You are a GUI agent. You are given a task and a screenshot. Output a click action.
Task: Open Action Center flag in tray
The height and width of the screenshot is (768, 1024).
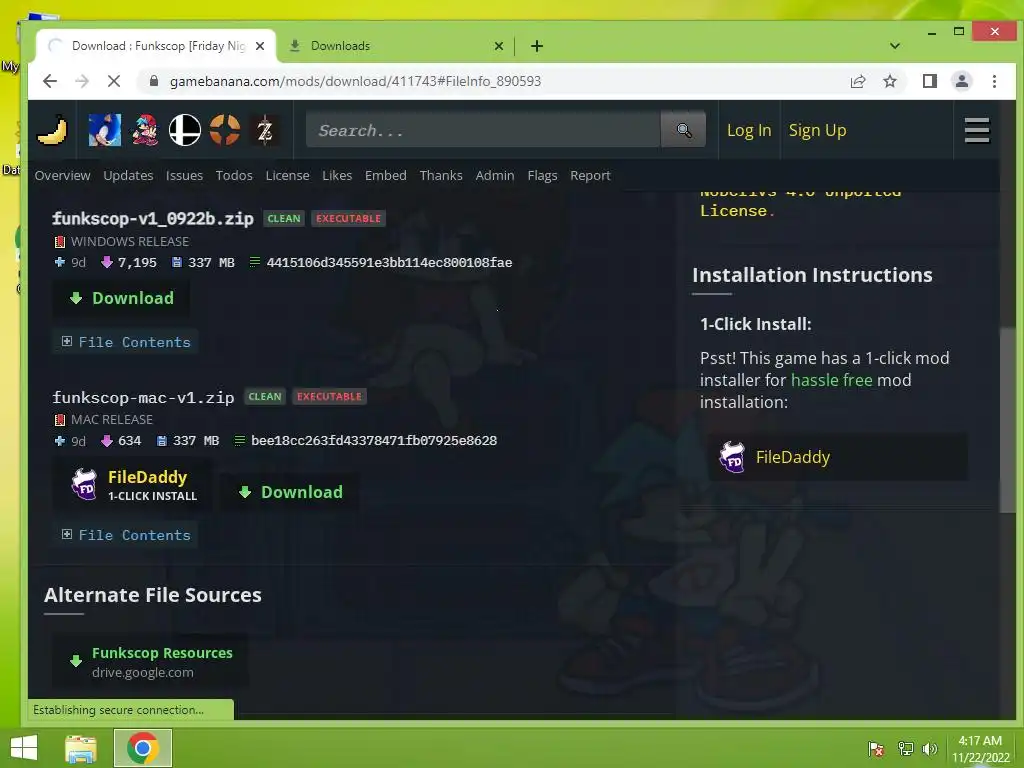876,748
